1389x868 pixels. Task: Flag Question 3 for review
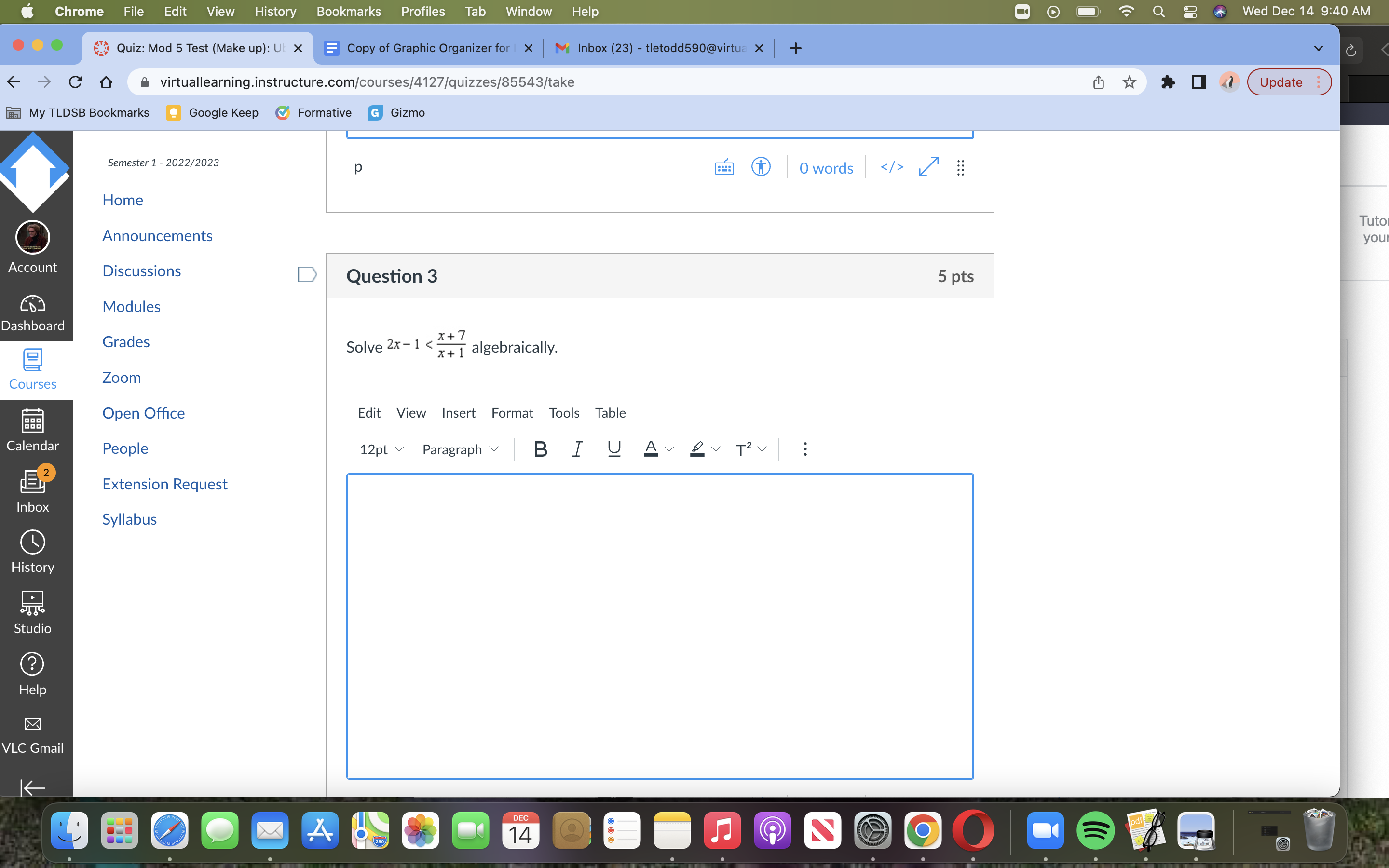(x=307, y=275)
